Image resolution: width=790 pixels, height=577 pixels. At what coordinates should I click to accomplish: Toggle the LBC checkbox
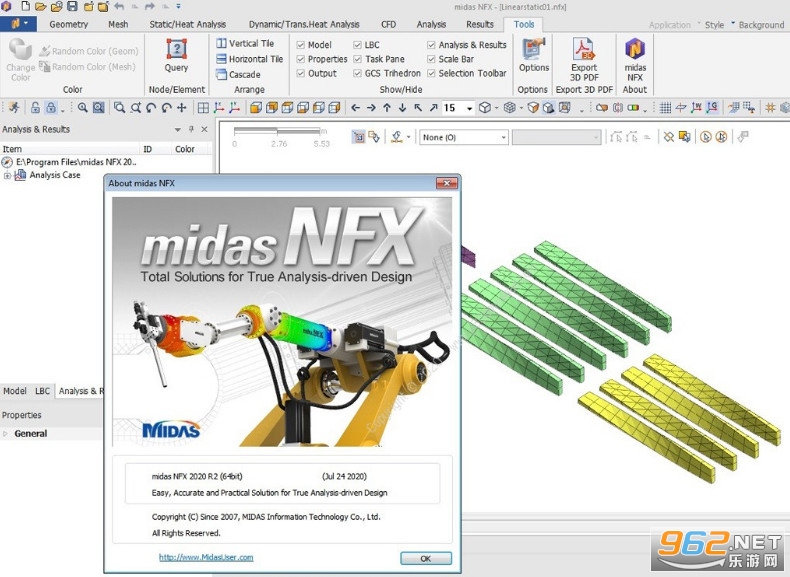point(357,45)
